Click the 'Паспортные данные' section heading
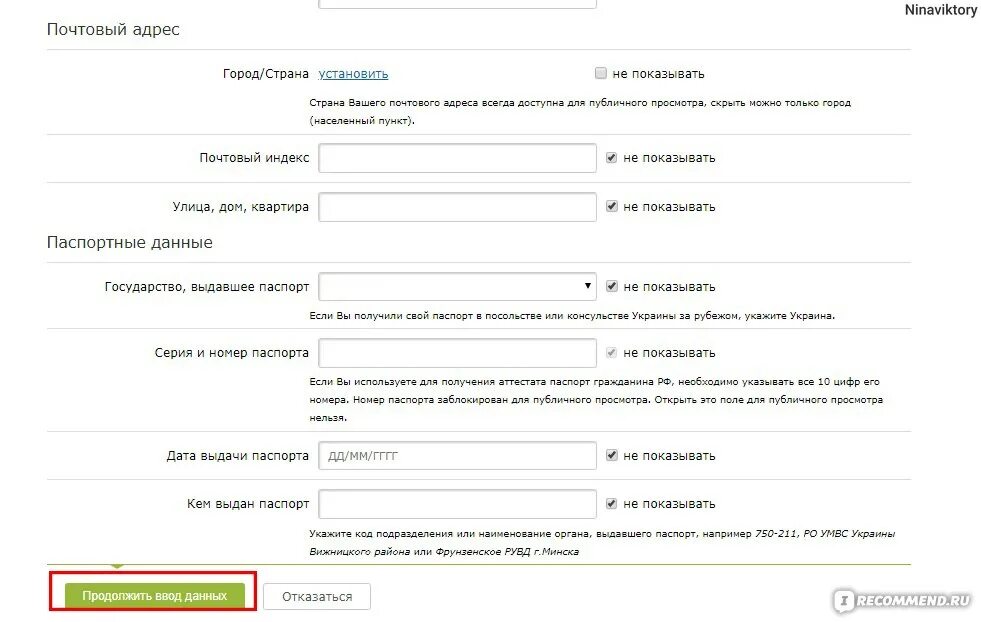Viewport: 981px width, 622px height. pos(130,243)
